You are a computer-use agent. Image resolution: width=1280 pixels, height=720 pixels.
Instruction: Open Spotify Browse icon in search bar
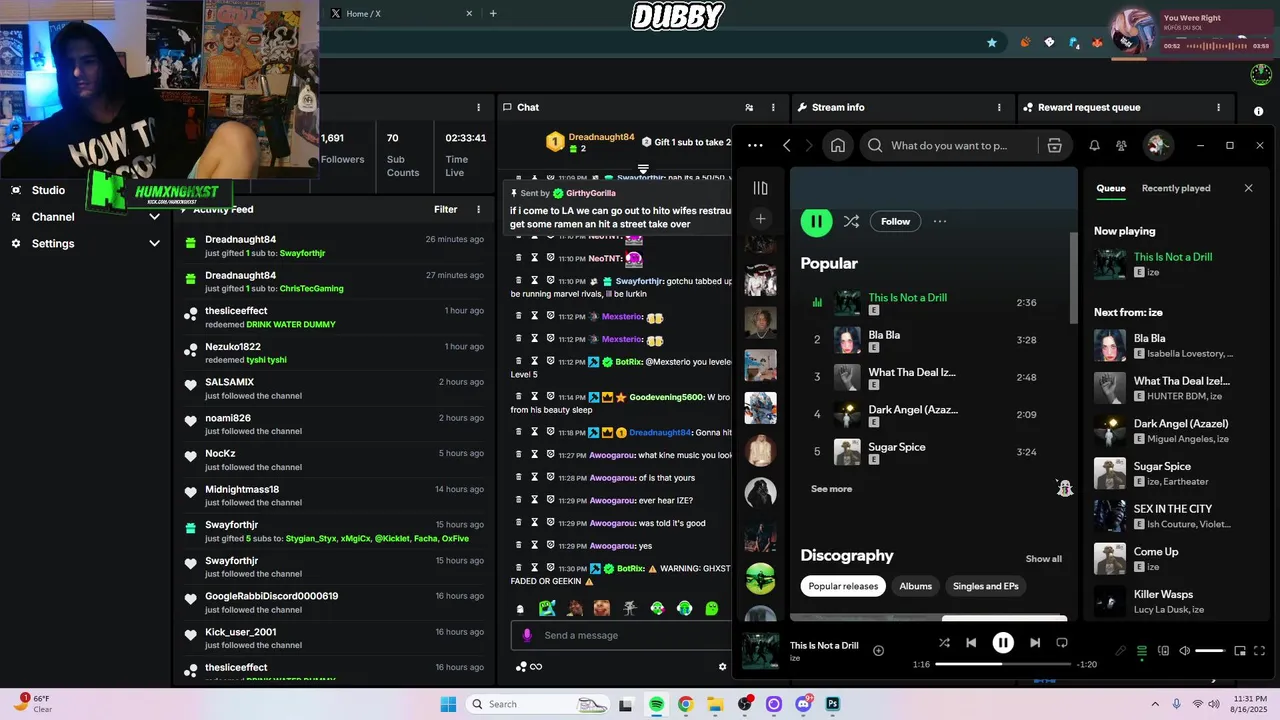[1054, 145]
